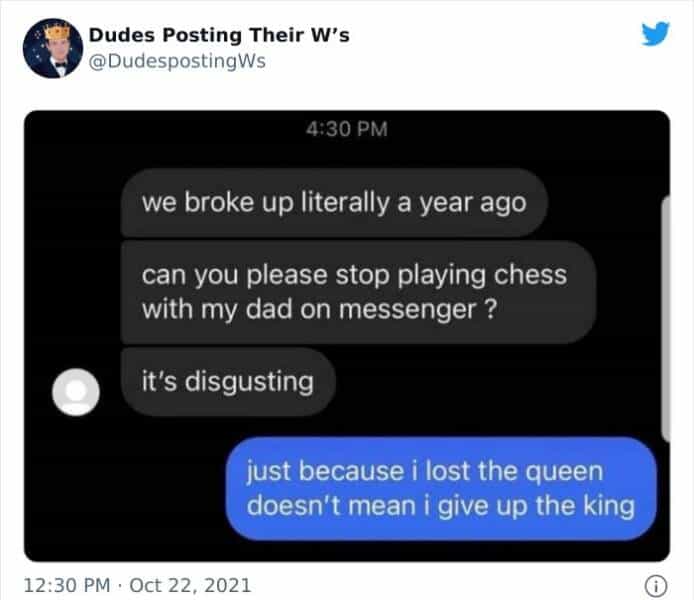The height and width of the screenshot is (600, 694).
Task: Click the Twitter bird logo
Action: 655,34
